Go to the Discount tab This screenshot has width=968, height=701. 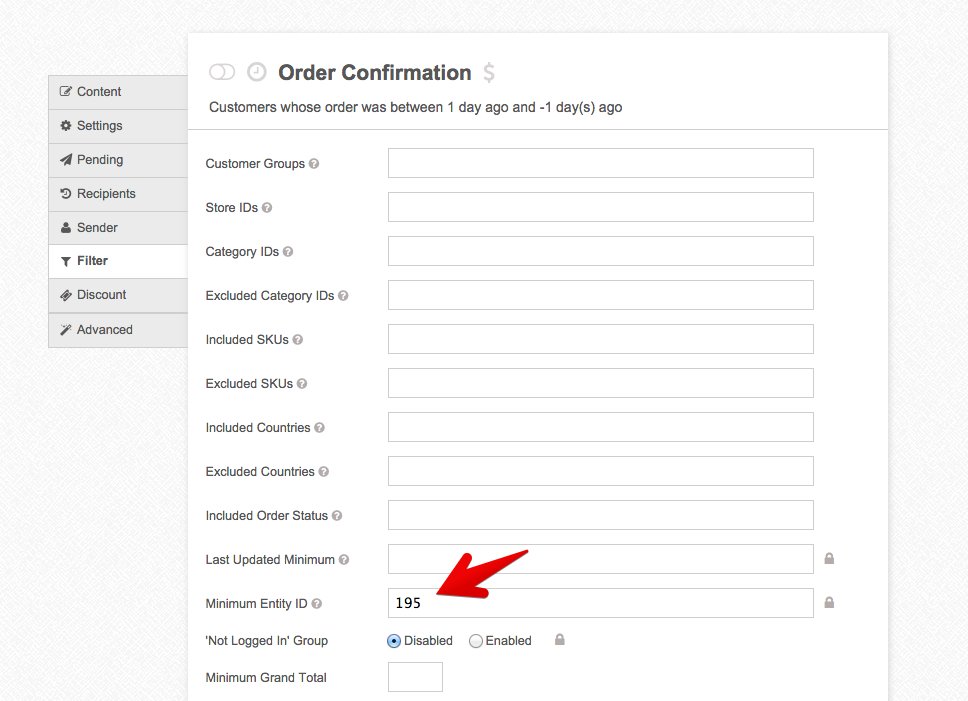[118, 295]
